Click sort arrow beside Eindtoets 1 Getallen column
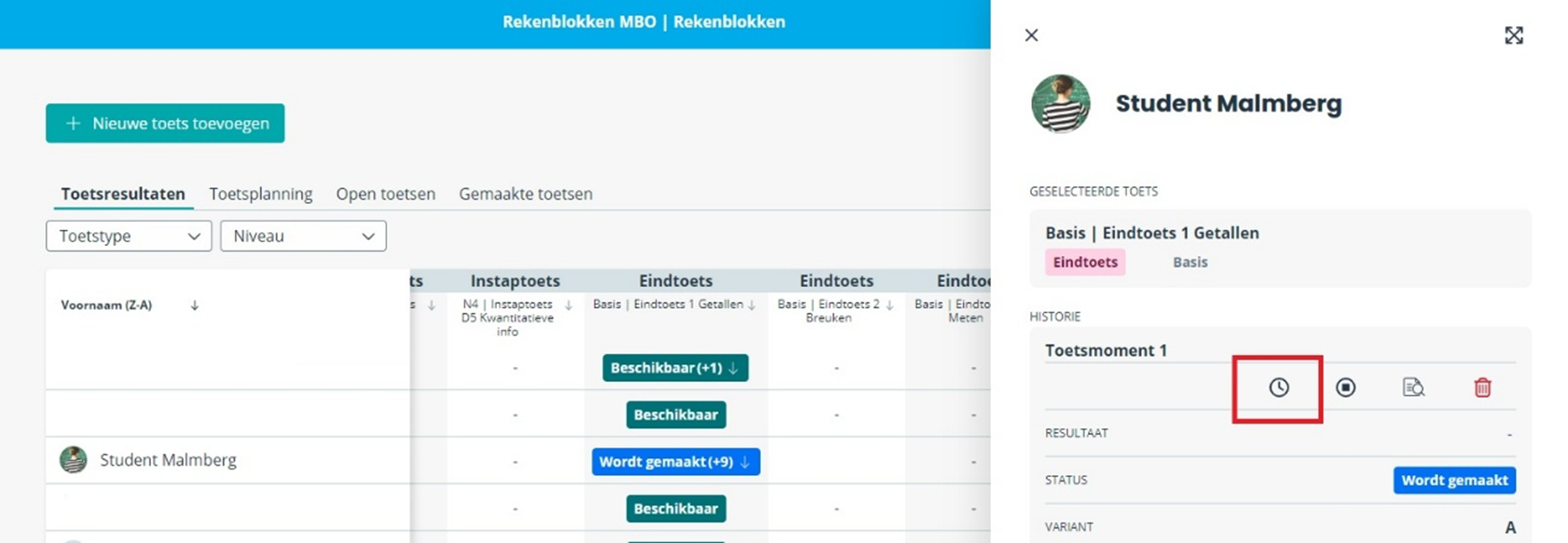Image resolution: width=1568 pixels, height=543 pixels. coord(751,305)
